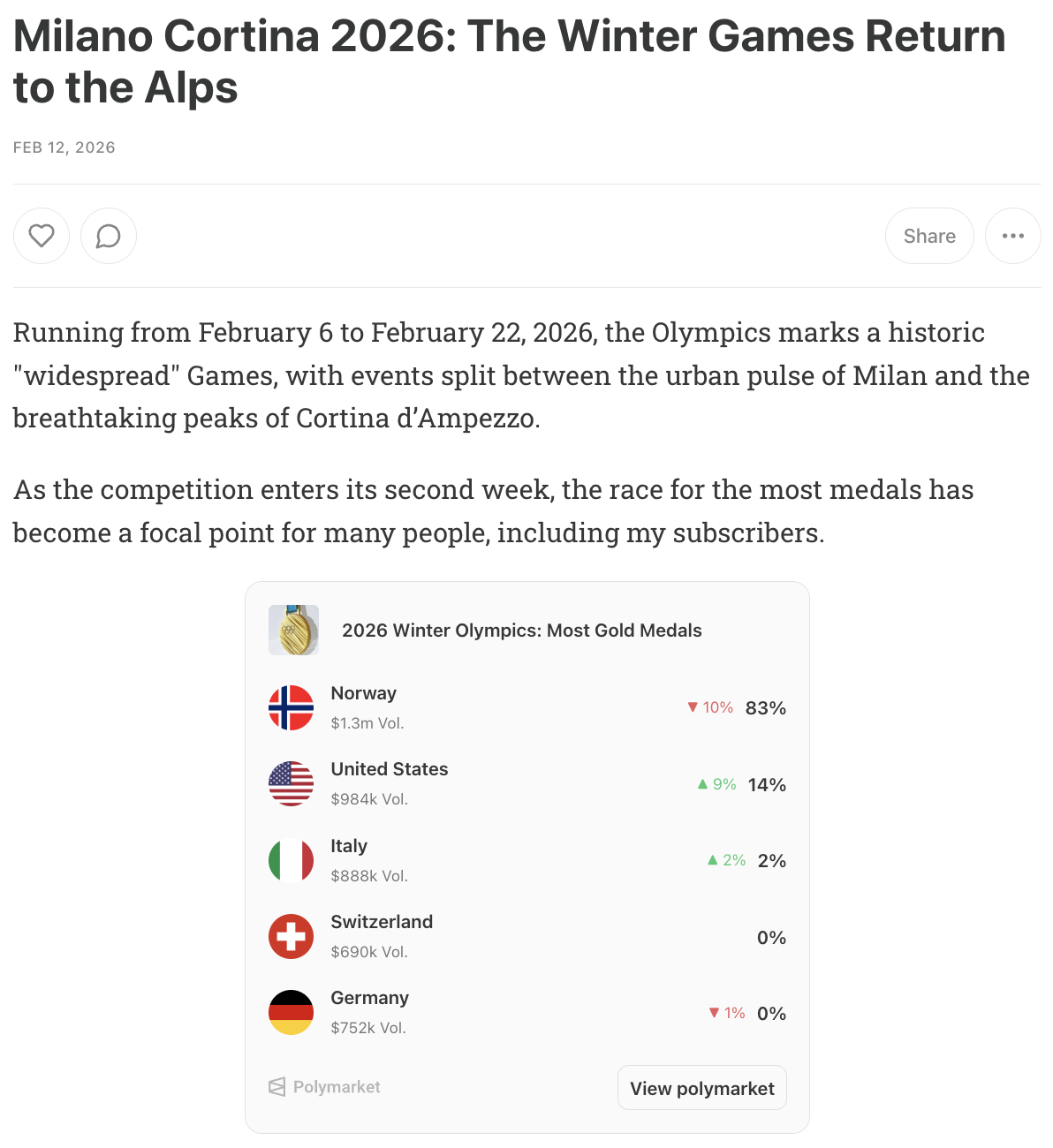Click the United States flag icon
The width and height of the screenshot is (1053, 1148).
pos(291,783)
